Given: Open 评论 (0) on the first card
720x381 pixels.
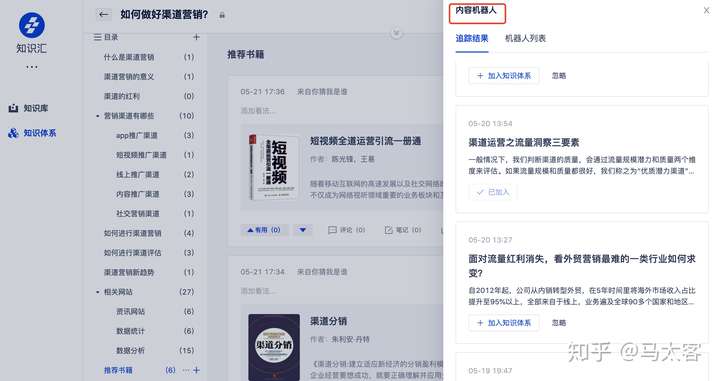Looking at the screenshot, I should (347, 230).
